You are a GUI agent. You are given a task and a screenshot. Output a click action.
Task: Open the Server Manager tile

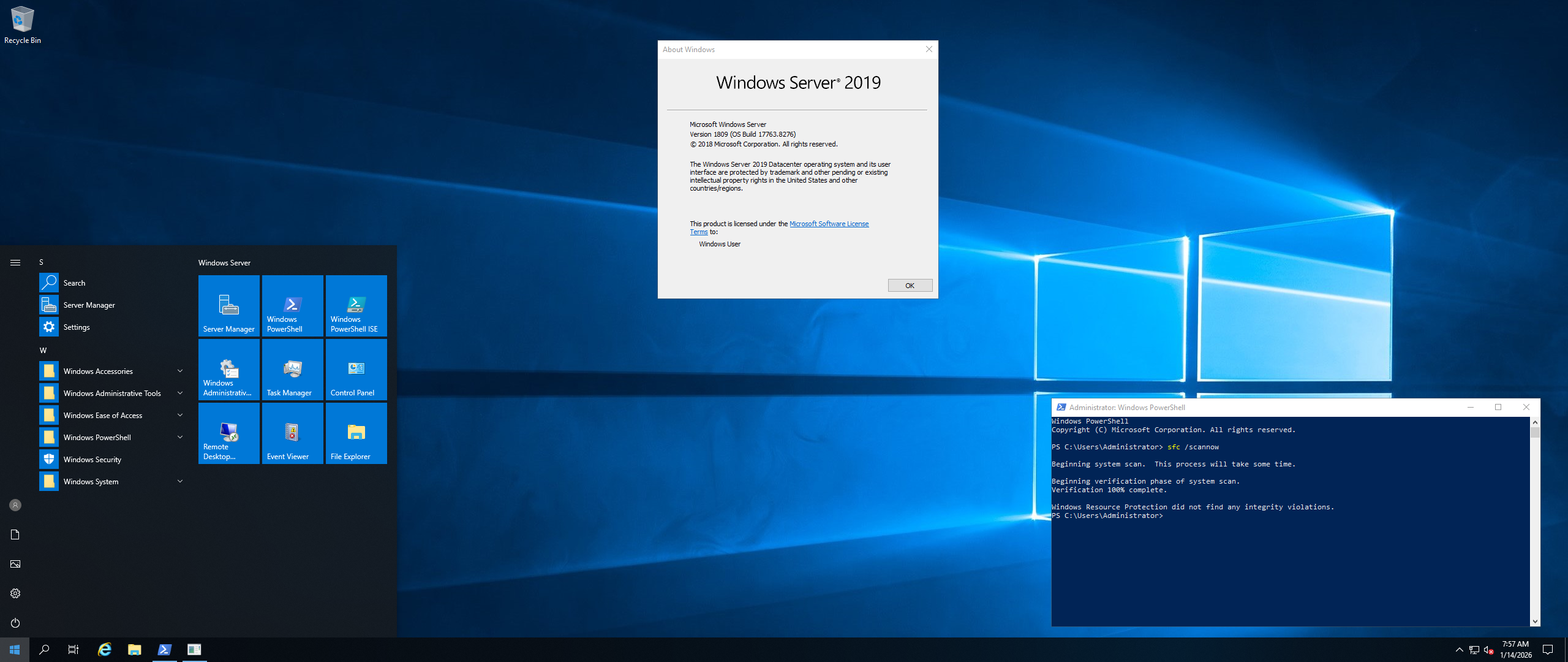[228, 306]
